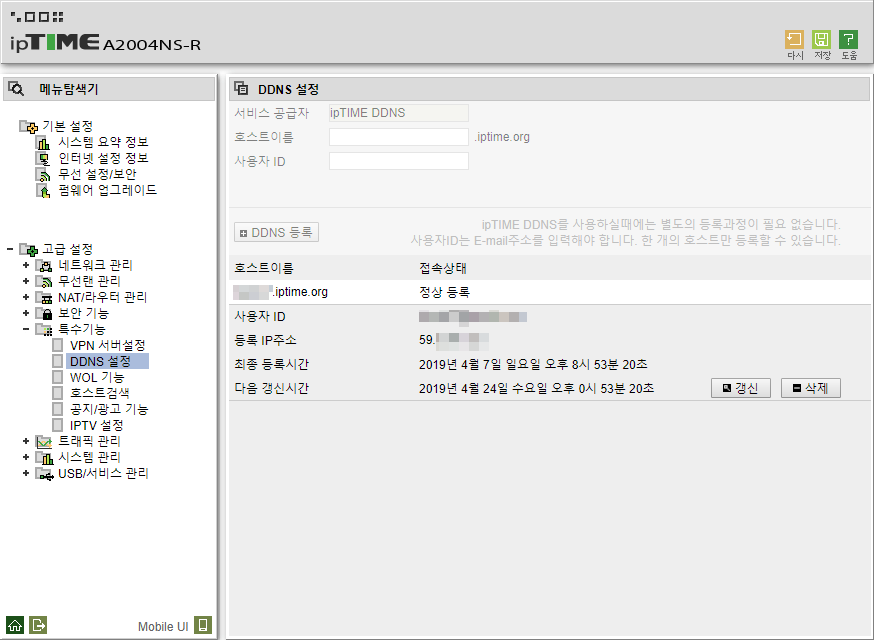
Task: Switch to the Mobile UI phone icon
Action: click(x=203, y=625)
